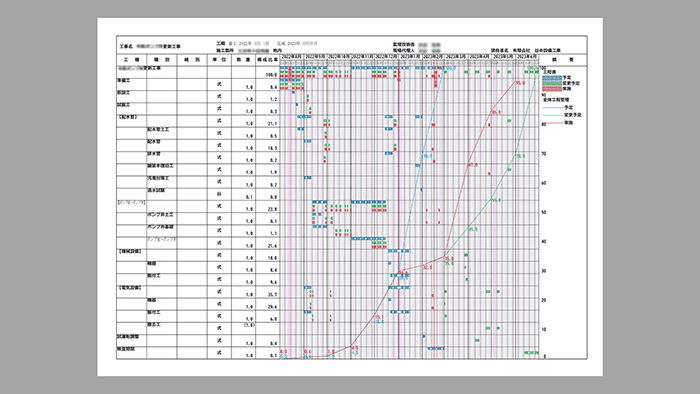This screenshot has width=700, height=394.
Task: Click the blue 予定 schedule bar legend swatch
Action: tap(552, 78)
